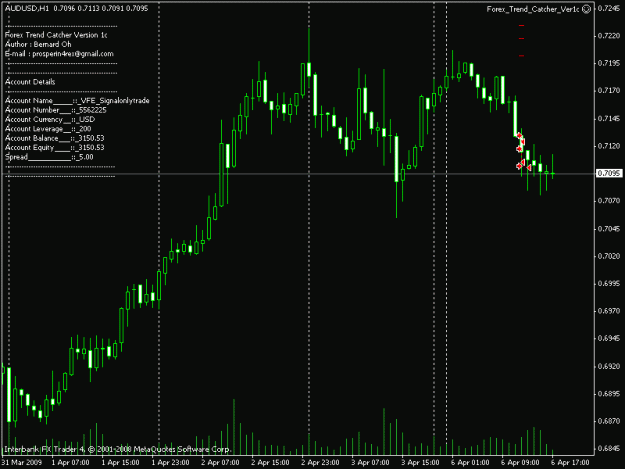Click the 0.7120 price scale label

[x=609, y=146]
